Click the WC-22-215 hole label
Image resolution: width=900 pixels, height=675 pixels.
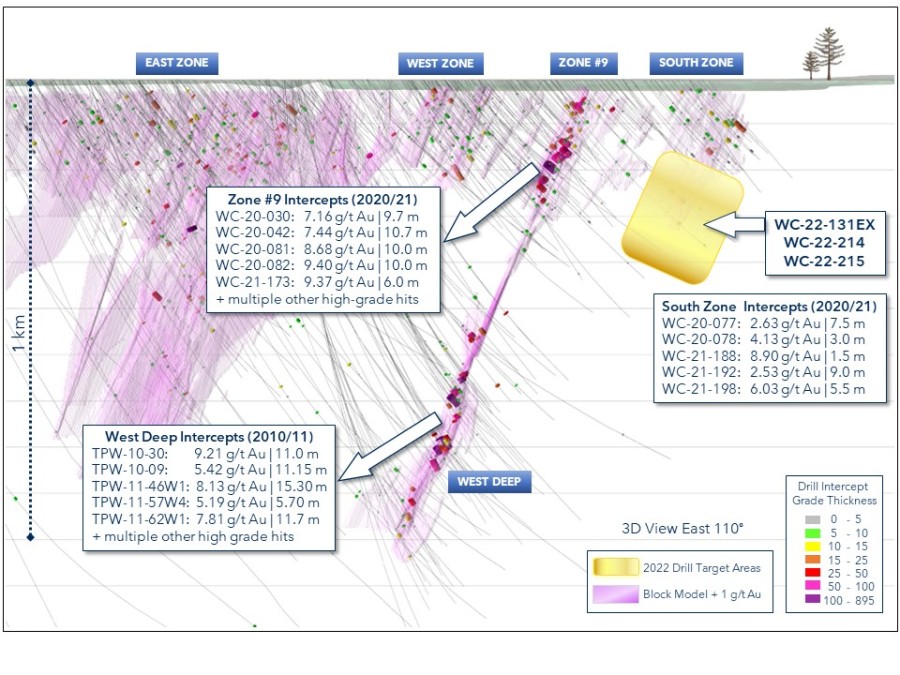tap(825, 261)
